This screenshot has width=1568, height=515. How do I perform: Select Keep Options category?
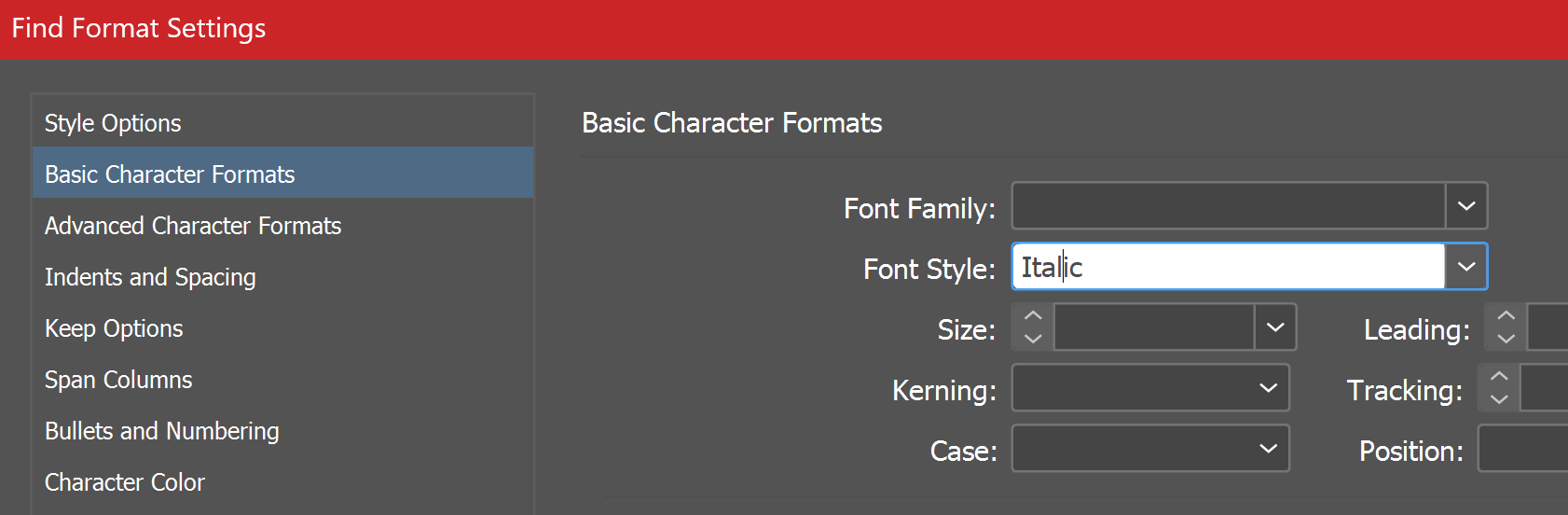pos(114,328)
